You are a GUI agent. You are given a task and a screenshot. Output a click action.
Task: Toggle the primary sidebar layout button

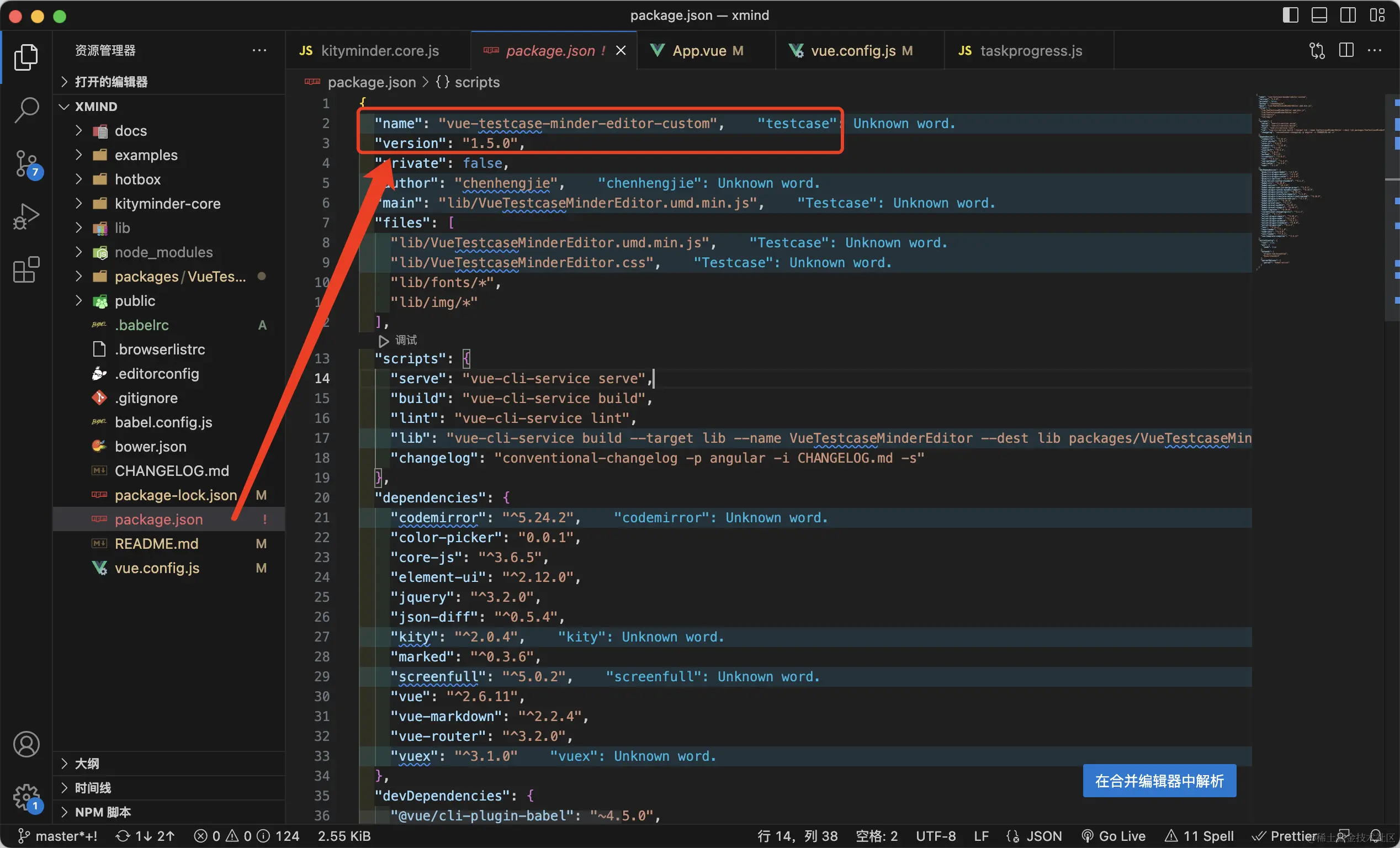point(1290,15)
